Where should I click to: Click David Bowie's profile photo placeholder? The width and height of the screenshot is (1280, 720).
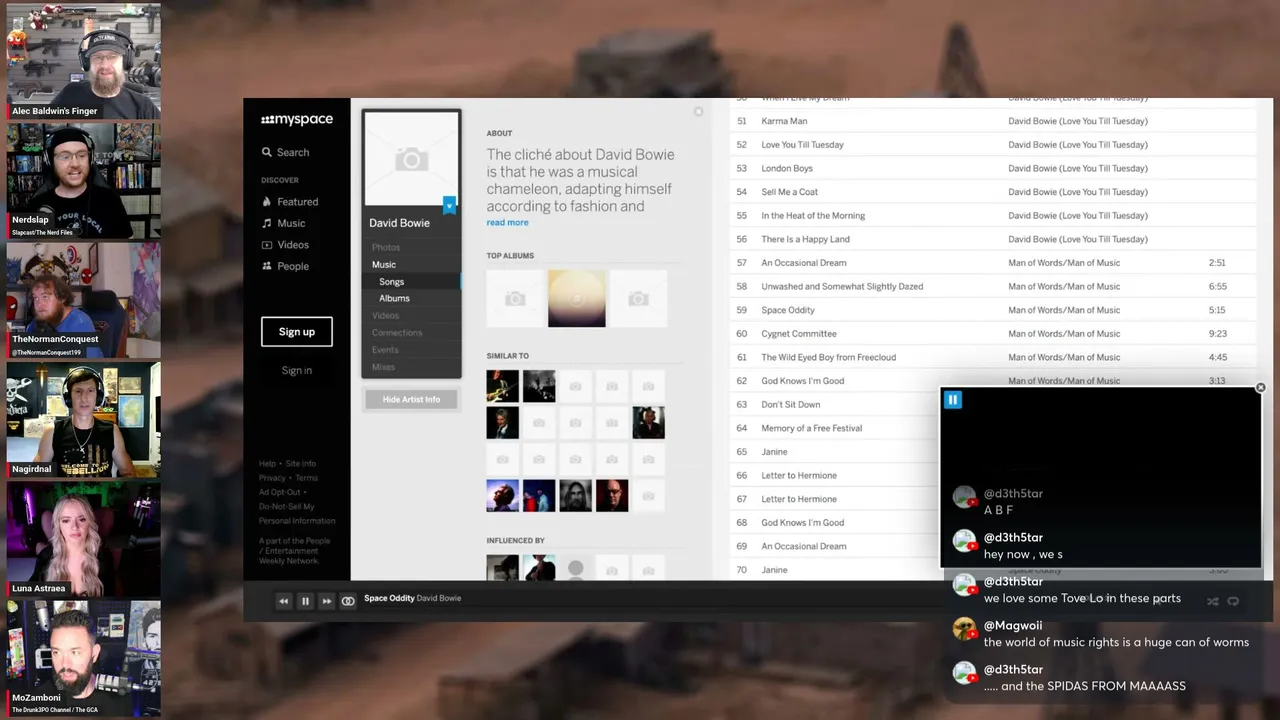[x=411, y=158]
